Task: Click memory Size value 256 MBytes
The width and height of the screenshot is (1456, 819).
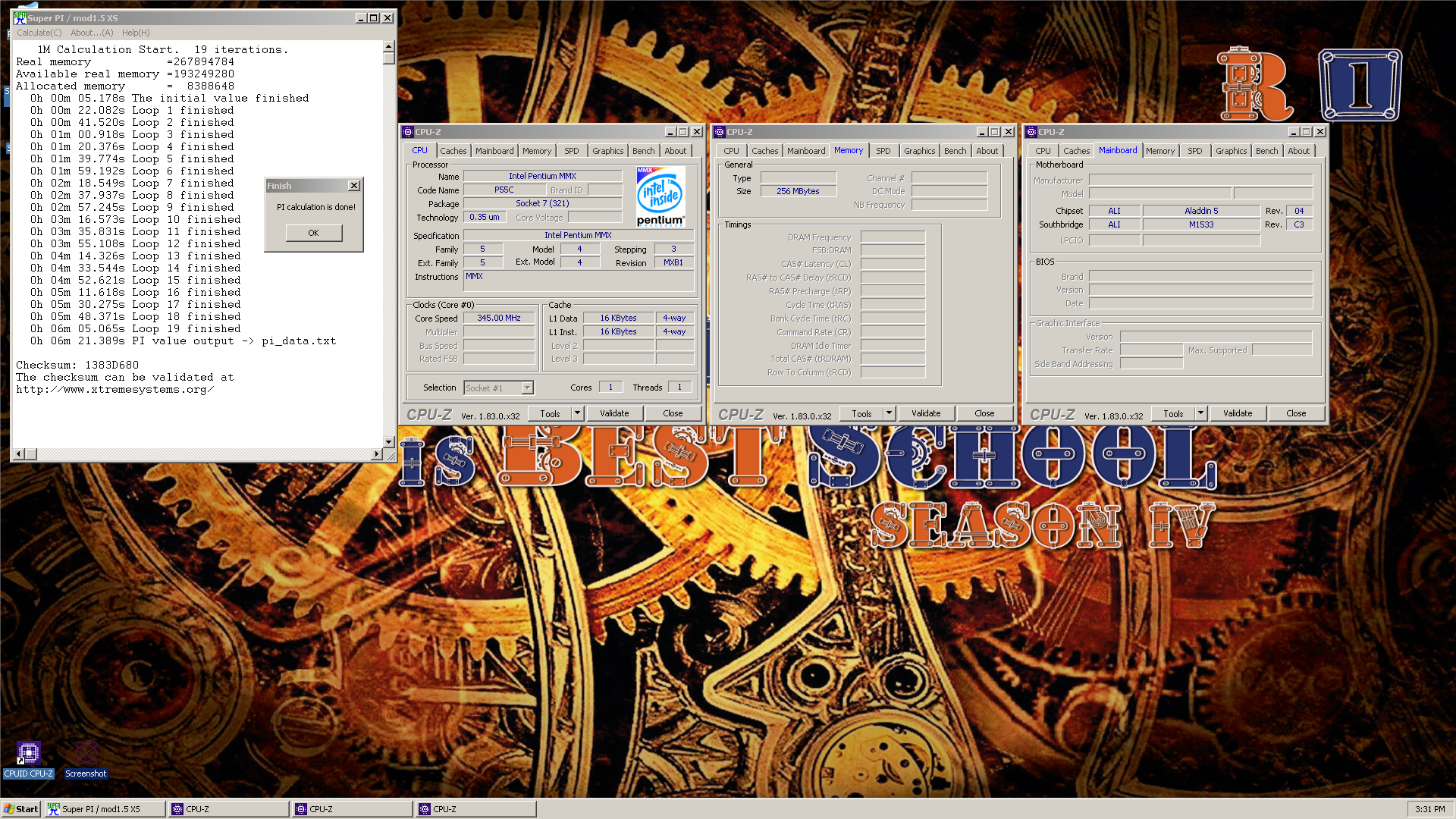Action: [798, 191]
